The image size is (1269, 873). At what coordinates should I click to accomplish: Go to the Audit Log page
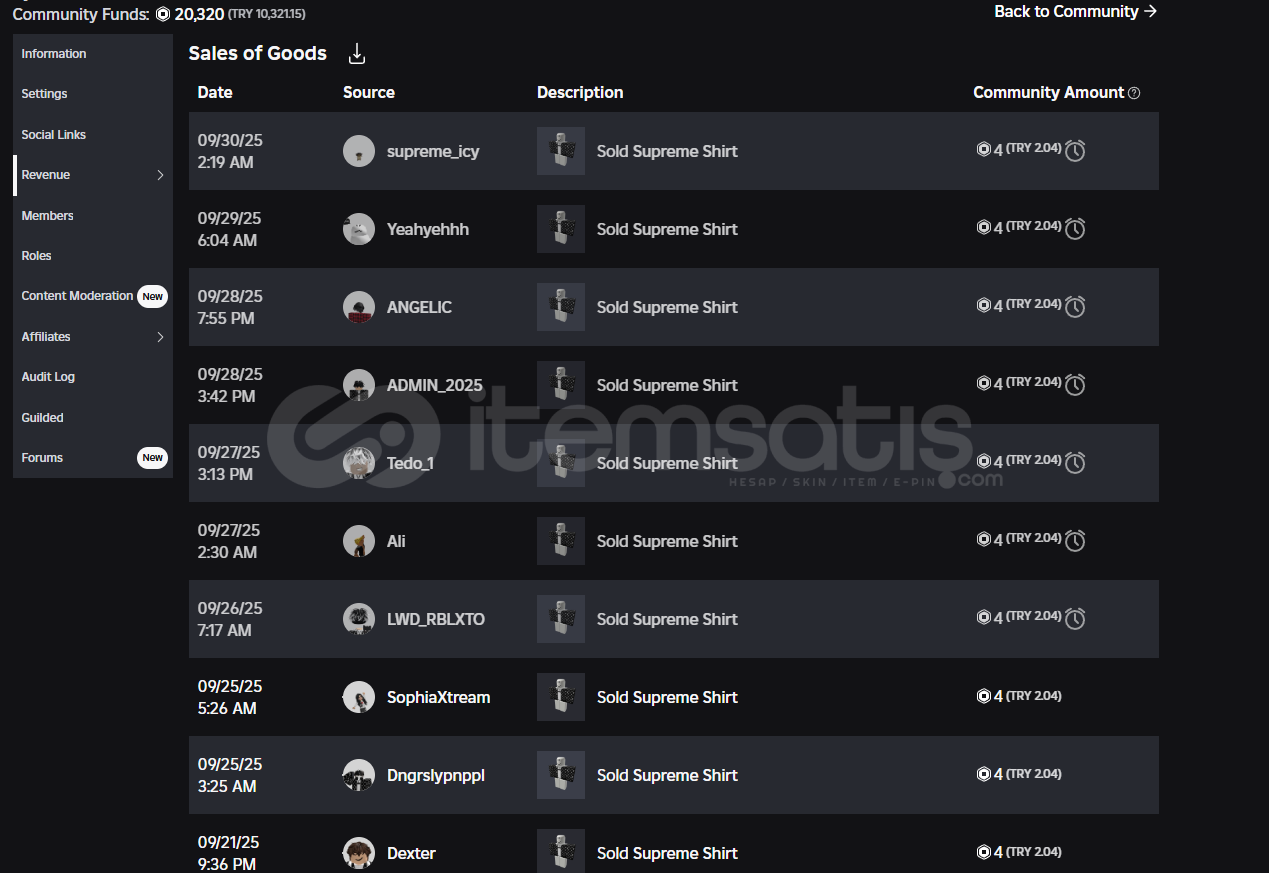click(48, 377)
